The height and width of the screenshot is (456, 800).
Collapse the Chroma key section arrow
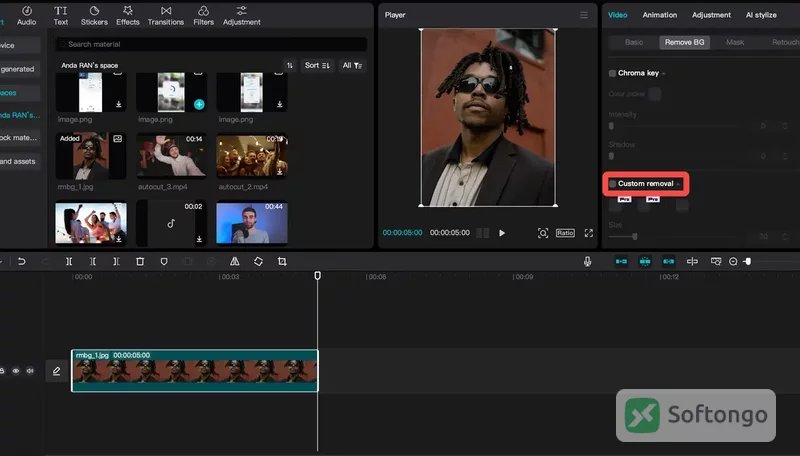pos(664,73)
